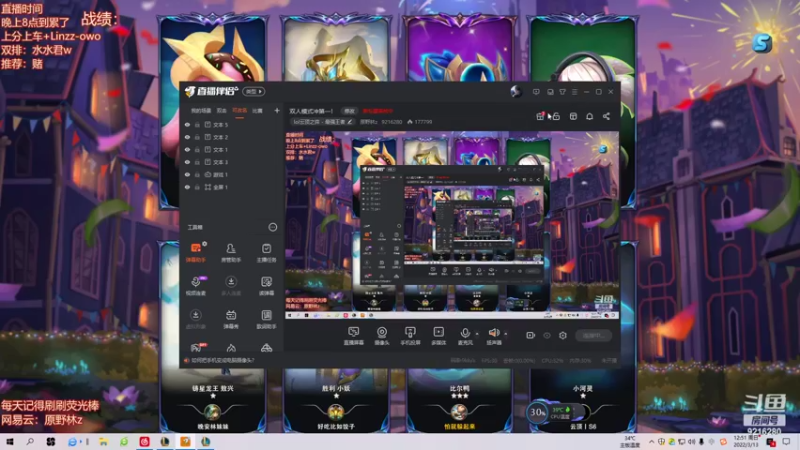Expand microphone options arrow
800x450 pixels.
click(x=477, y=334)
